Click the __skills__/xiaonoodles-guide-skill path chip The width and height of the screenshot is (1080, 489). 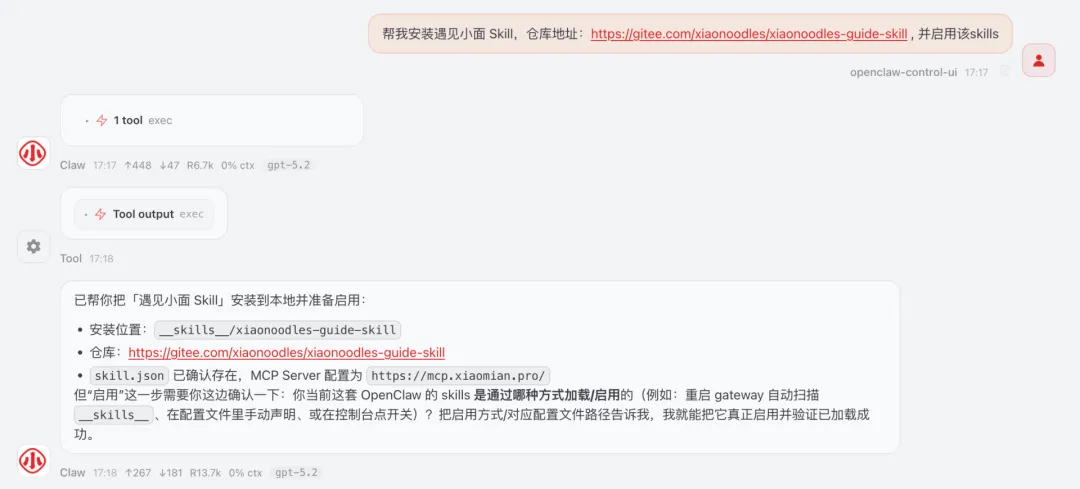(278, 330)
